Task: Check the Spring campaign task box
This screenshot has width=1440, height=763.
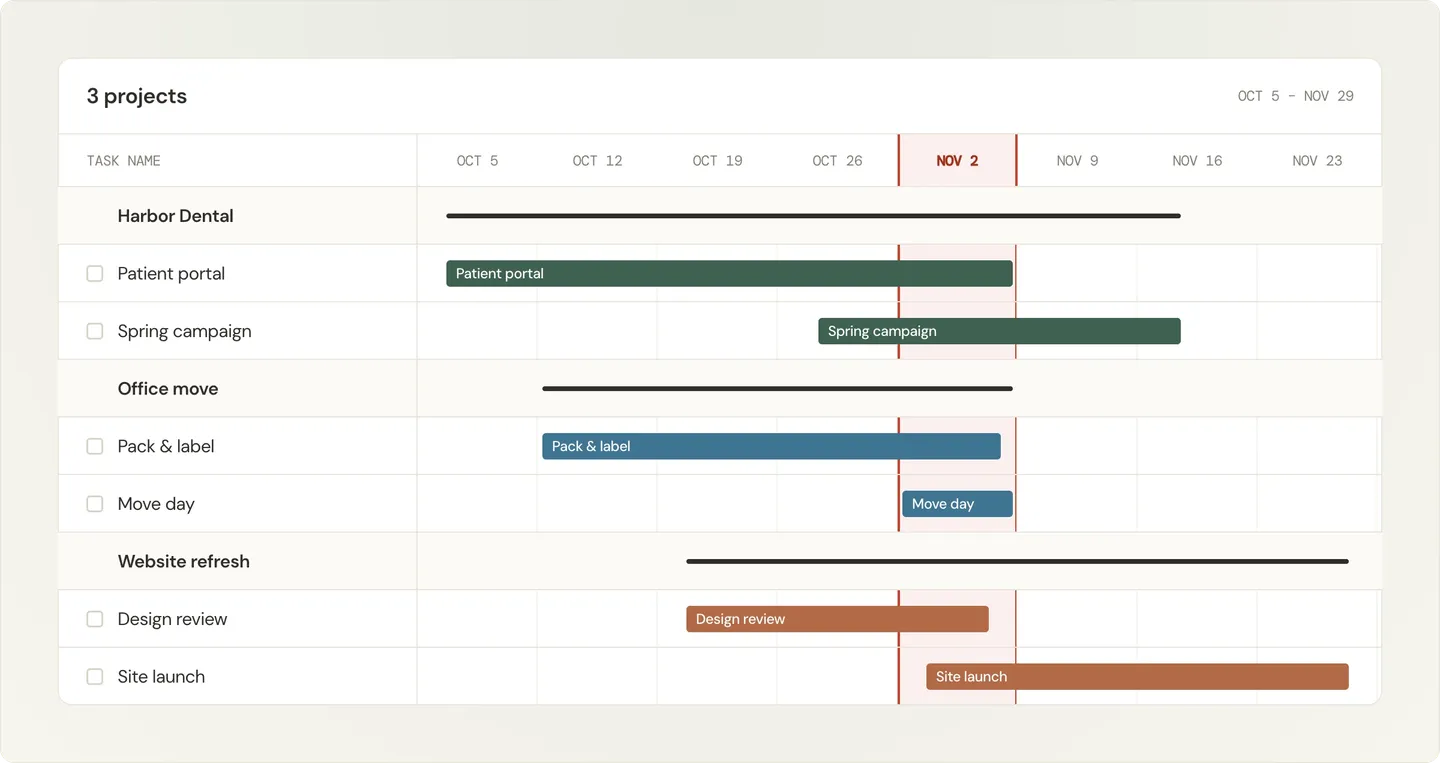Action: (x=95, y=331)
